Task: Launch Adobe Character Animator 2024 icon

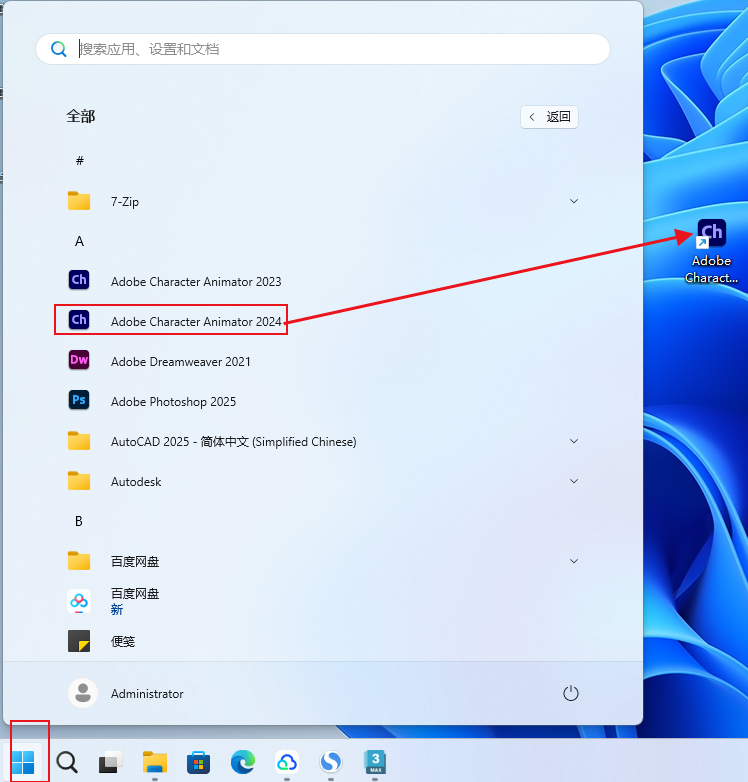Action: pyautogui.click(x=79, y=320)
